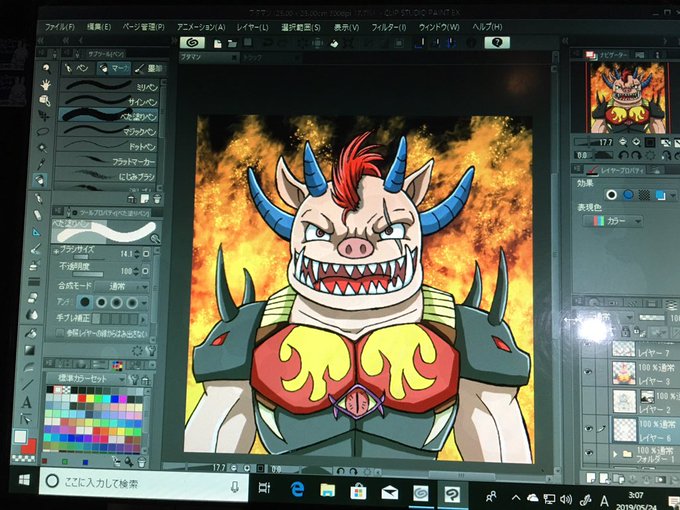Choose にじみブラシ sub tool
This screenshot has width=680, height=510.
(105, 176)
